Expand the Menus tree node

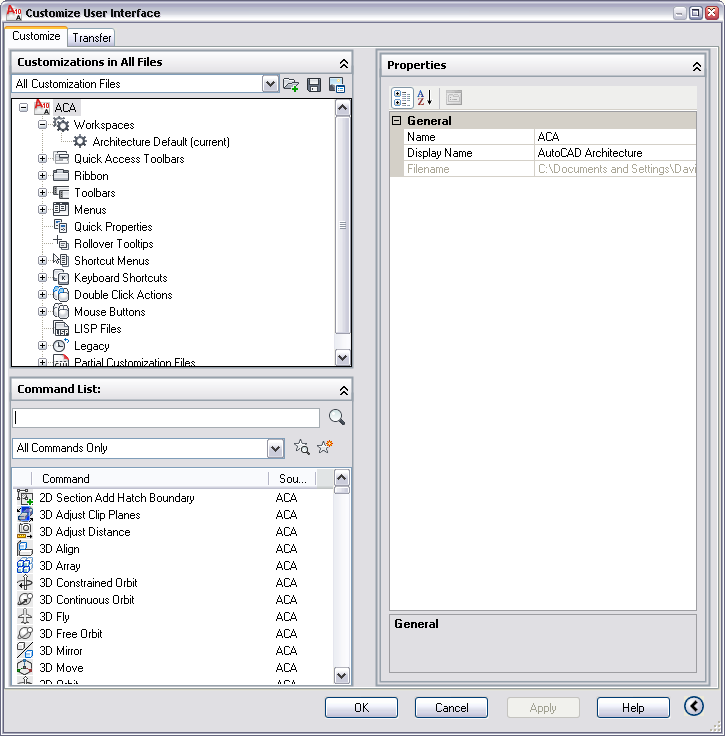pyautogui.click(x=42, y=209)
